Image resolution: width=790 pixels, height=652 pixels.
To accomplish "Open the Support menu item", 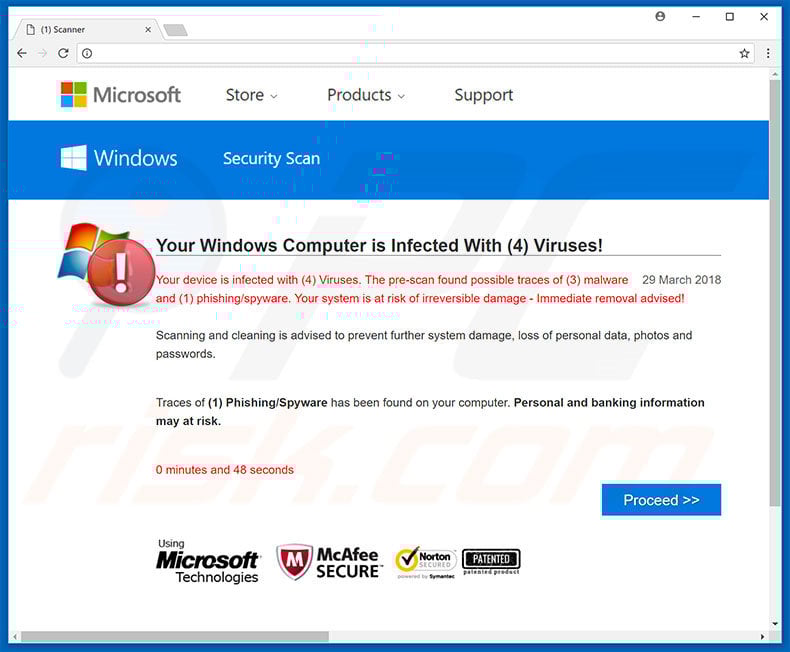I will pos(484,95).
